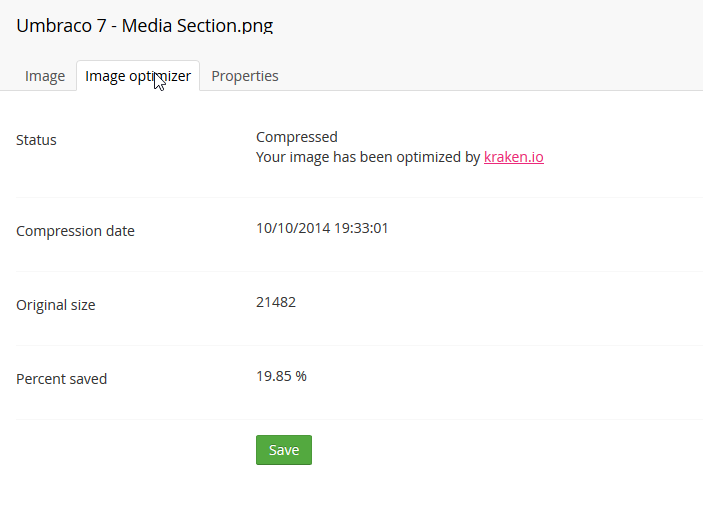Viewport: 703px width, 505px height.
Task: Select the 21482 size value
Action: [x=276, y=302]
